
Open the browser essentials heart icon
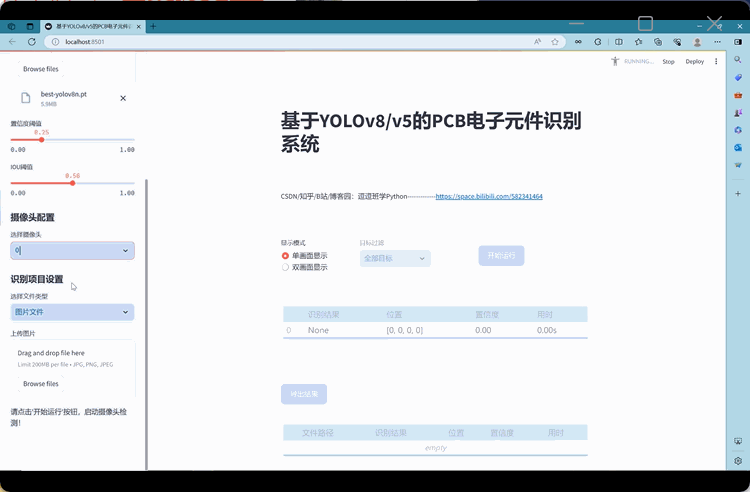677,42
